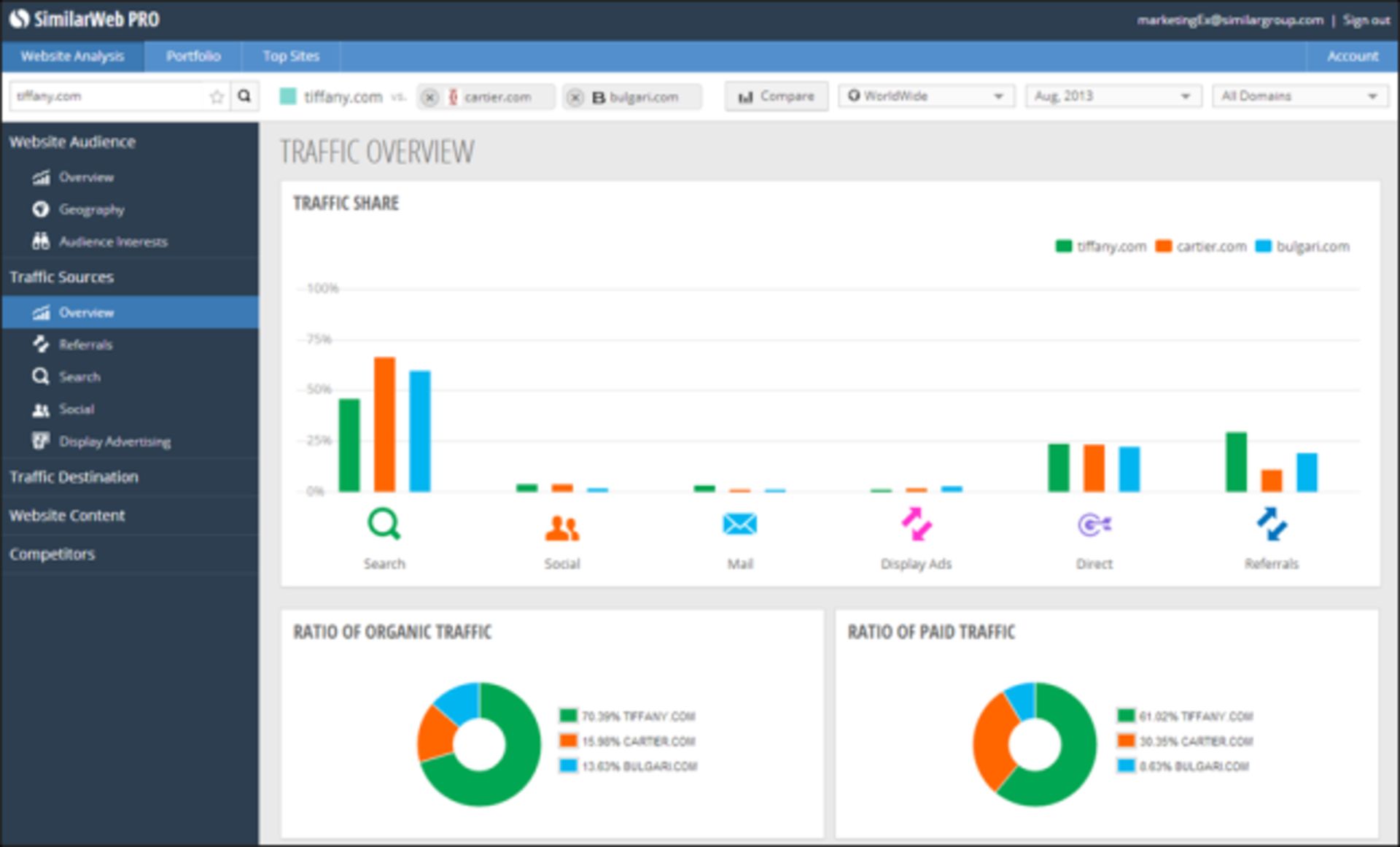Click the Display Ads arrows icon
Viewport: 1400px width, 847px height.
[x=916, y=525]
